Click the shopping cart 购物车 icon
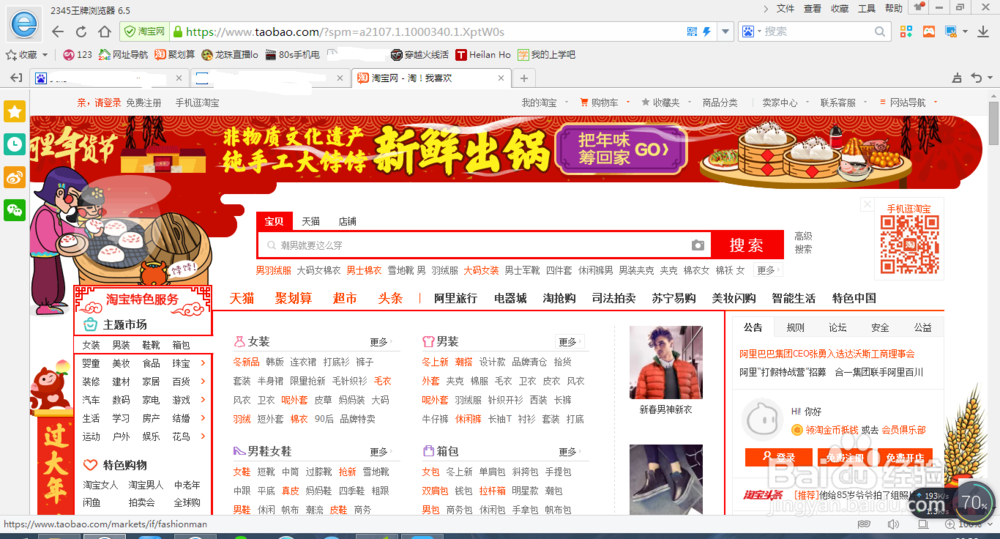The image size is (1000, 539). point(584,102)
